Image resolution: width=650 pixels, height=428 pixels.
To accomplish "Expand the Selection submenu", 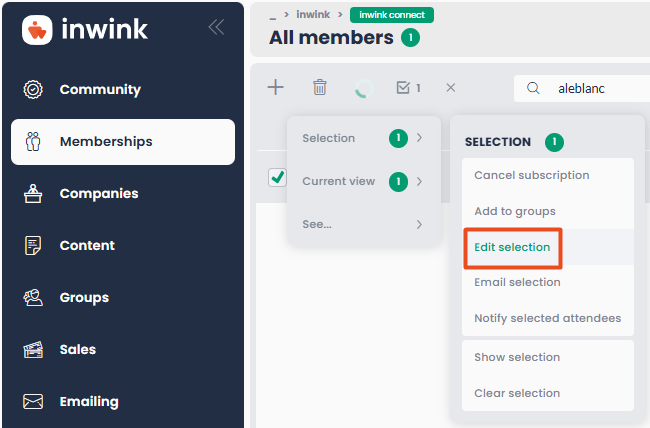I will (364, 138).
